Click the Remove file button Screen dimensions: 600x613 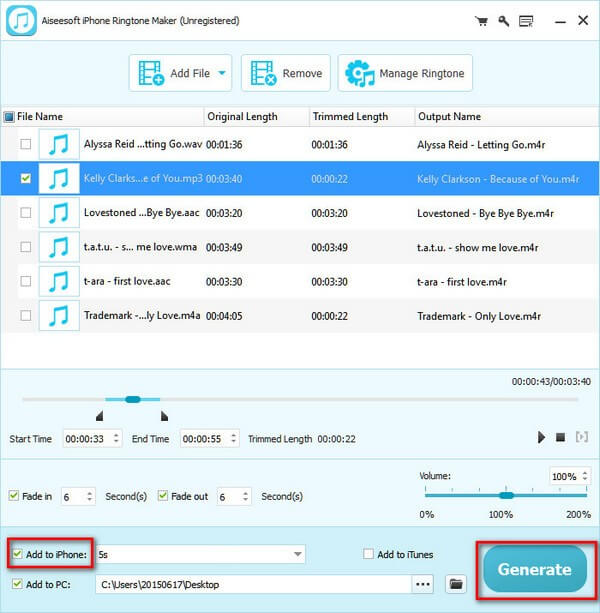pos(286,73)
